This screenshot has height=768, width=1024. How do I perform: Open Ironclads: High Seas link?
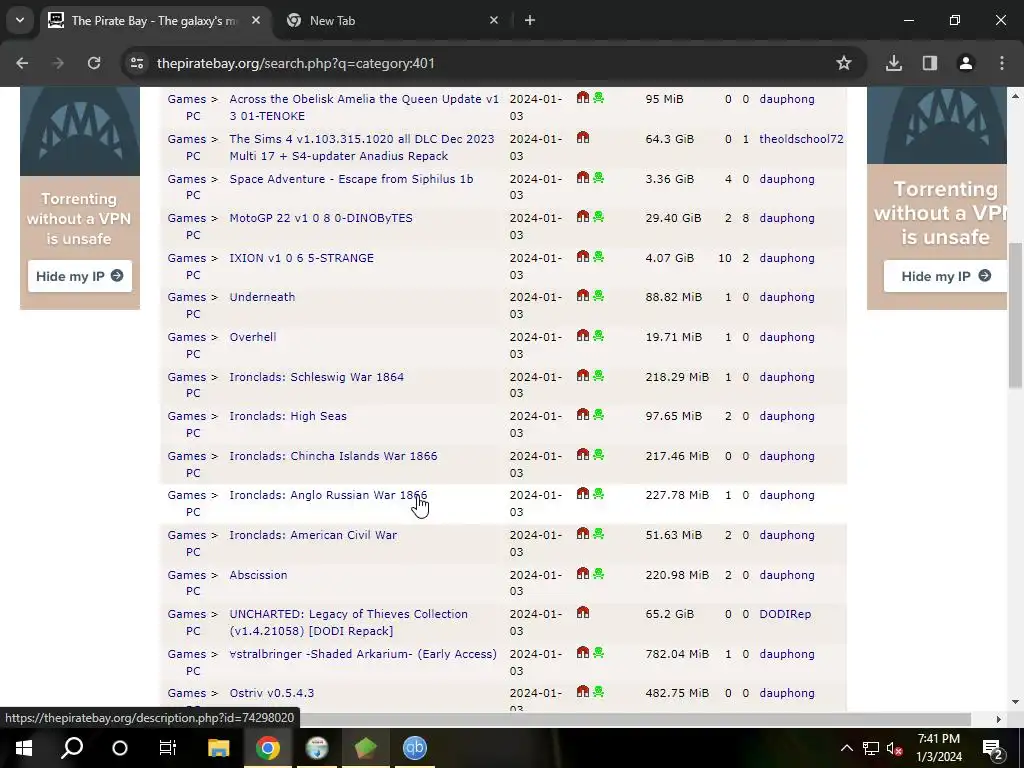point(288,416)
